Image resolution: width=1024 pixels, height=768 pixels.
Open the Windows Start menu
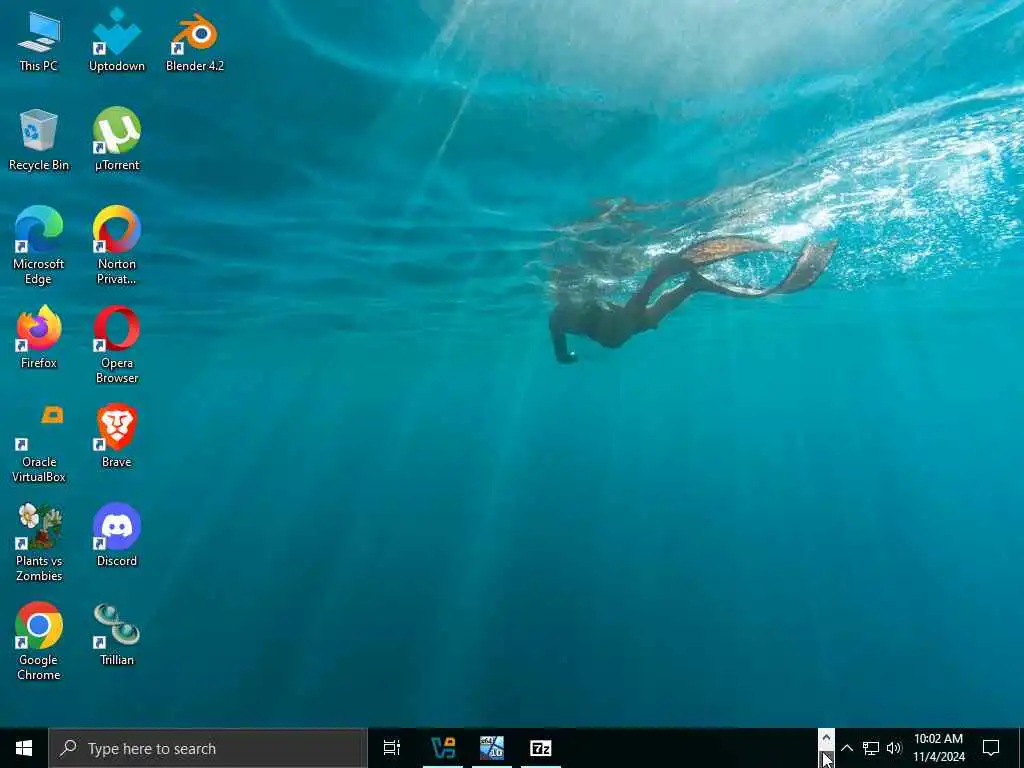pyautogui.click(x=24, y=748)
